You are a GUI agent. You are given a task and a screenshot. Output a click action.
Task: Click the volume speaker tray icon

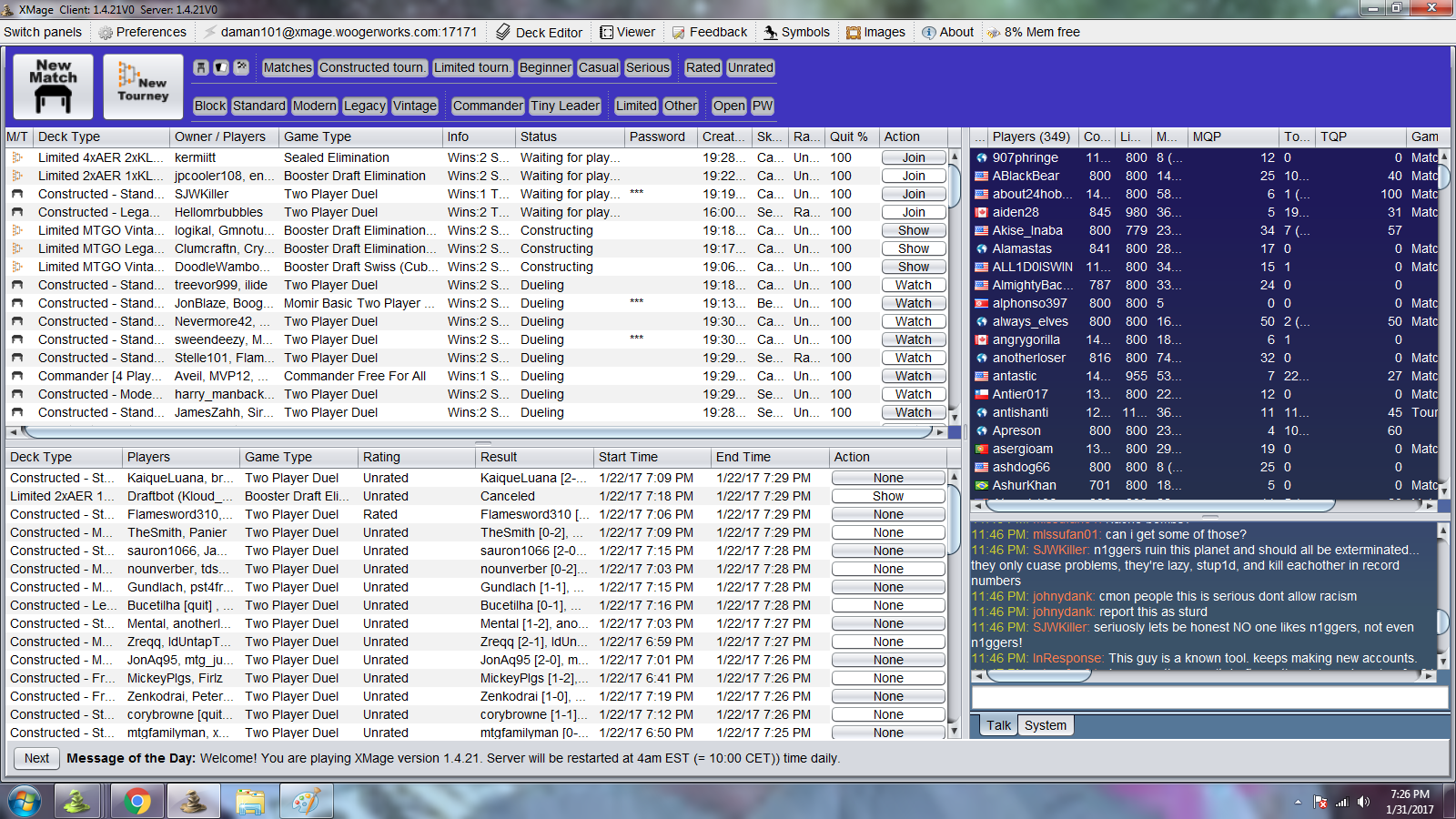click(x=1363, y=802)
